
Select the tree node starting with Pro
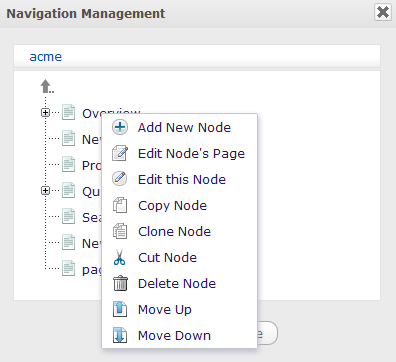coord(91,165)
